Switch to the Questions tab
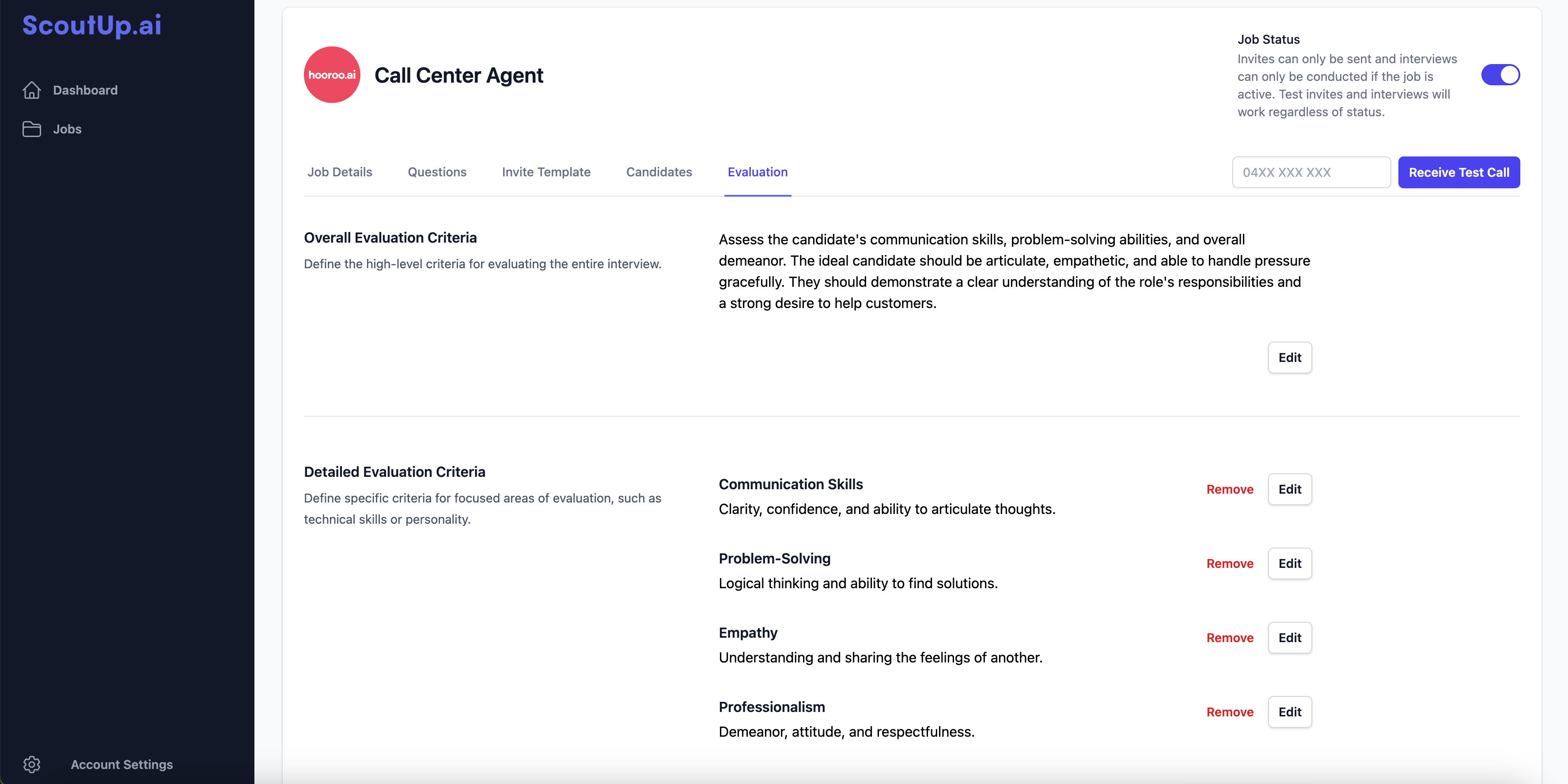The width and height of the screenshot is (1568, 784). point(437,172)
